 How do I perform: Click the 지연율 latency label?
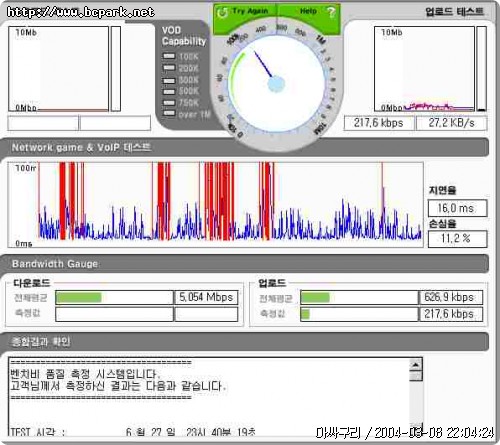(x=442, y=190)
